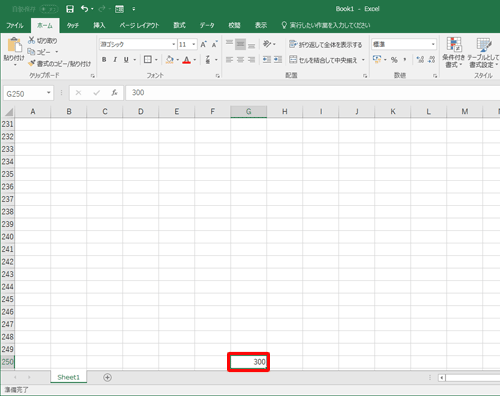Click the Select All corner triangle
Viewport: 500px width, 396px height.
click(8, 112)
